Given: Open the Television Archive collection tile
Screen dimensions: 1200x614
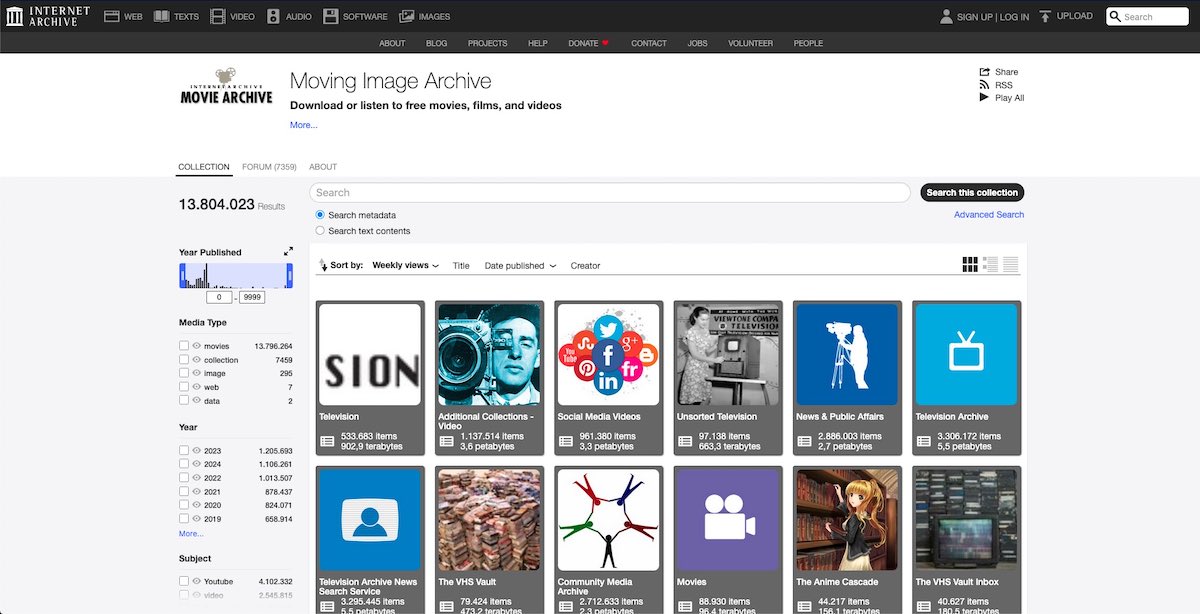Looking at the screenshot, I should 967,377.
